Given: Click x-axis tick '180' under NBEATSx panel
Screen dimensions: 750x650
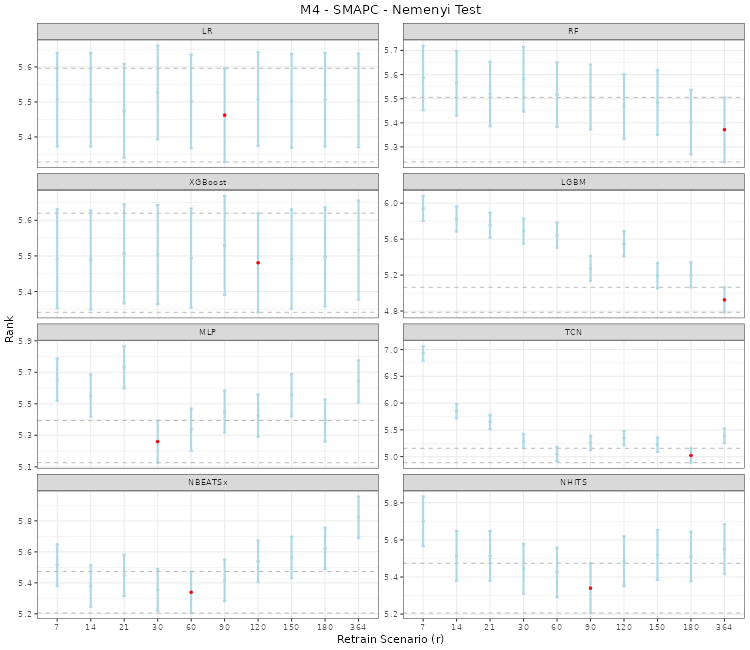Looking at the screenshot, I should point(325,627).
